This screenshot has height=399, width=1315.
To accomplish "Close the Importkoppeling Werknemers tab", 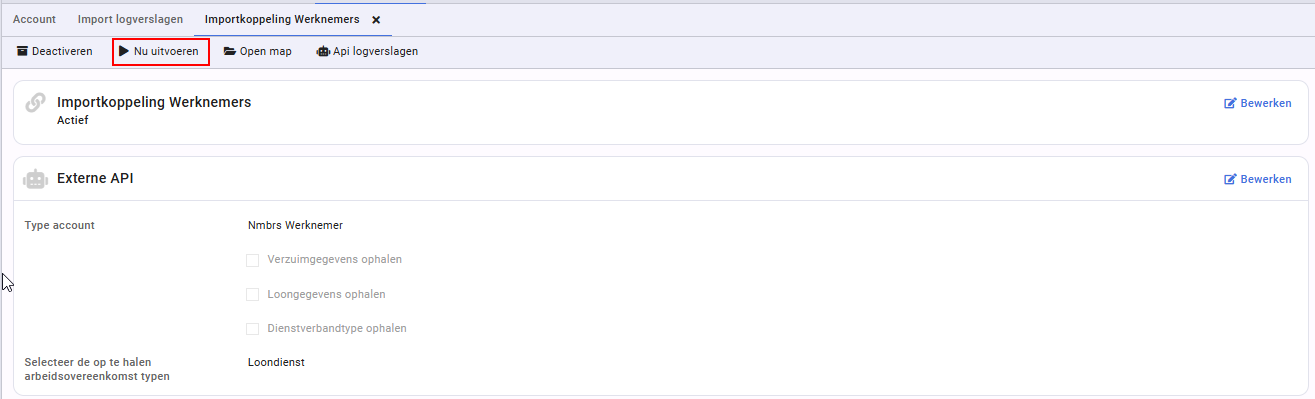I will tap(376, 20).
